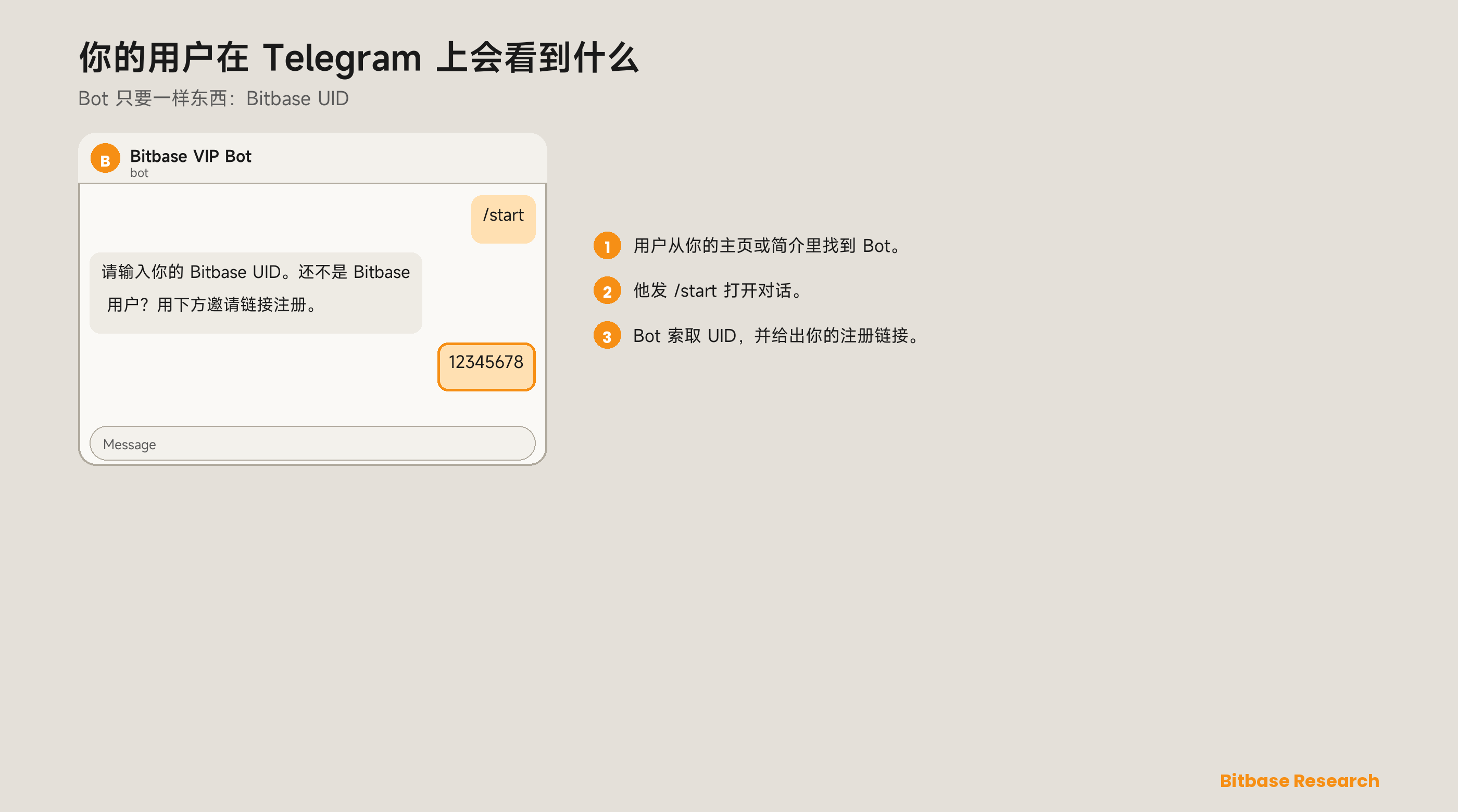The width and height of the screenshot is (1458, 812).
Task: Click the subtitle 'Bot 只要一样东西：Bitbase UID'
Action: pyautogui.click(x=213, y=98)
